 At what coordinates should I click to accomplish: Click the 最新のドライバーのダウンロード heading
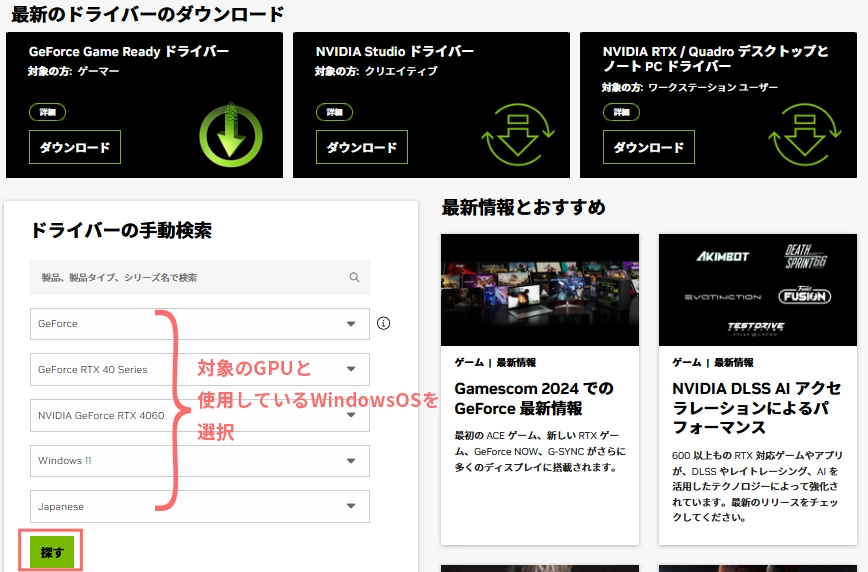147,14
